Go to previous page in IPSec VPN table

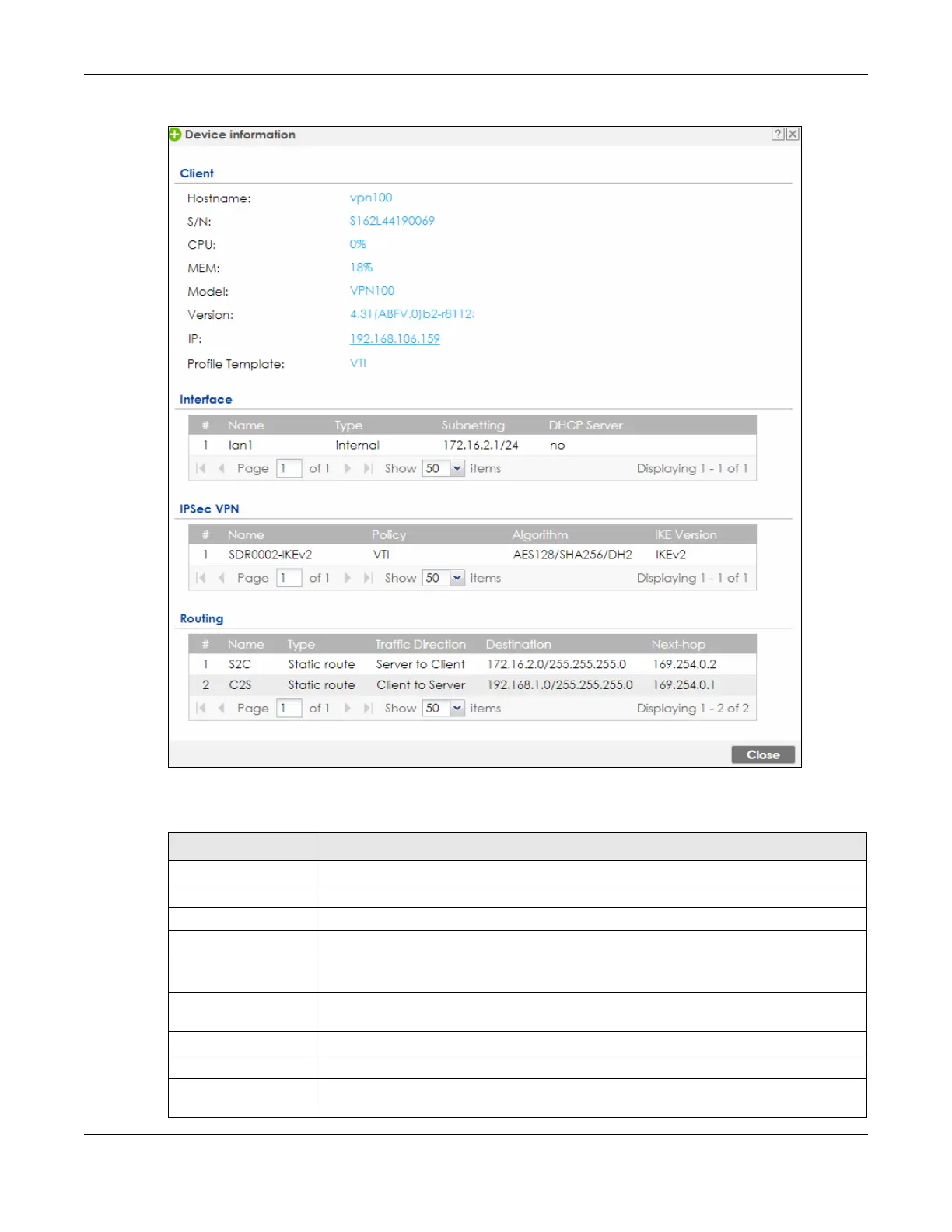[x=222, y=578]
